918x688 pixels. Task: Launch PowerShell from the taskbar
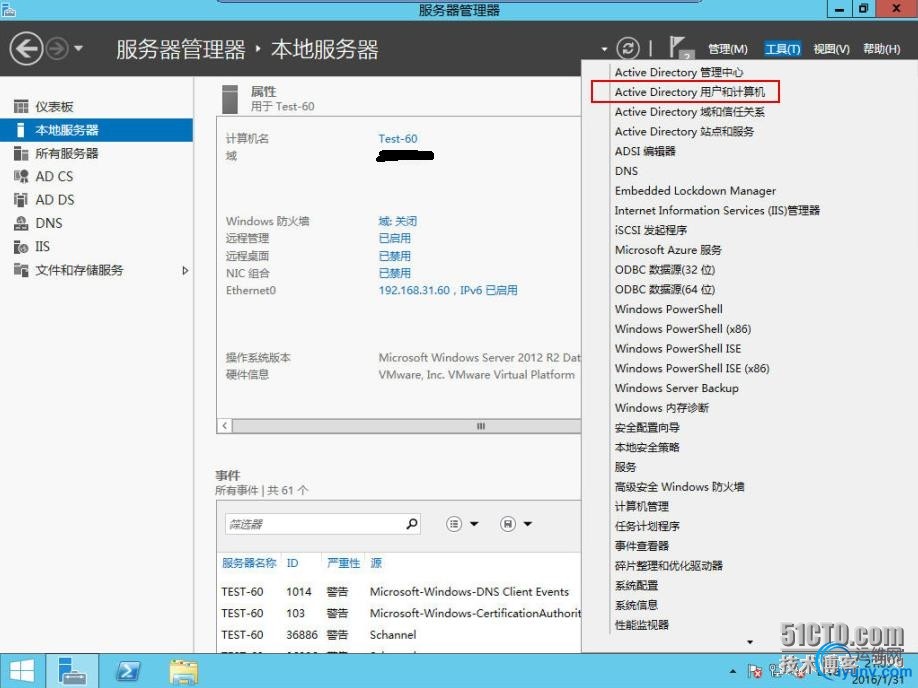pyautogui.click(x=128, y=671)
